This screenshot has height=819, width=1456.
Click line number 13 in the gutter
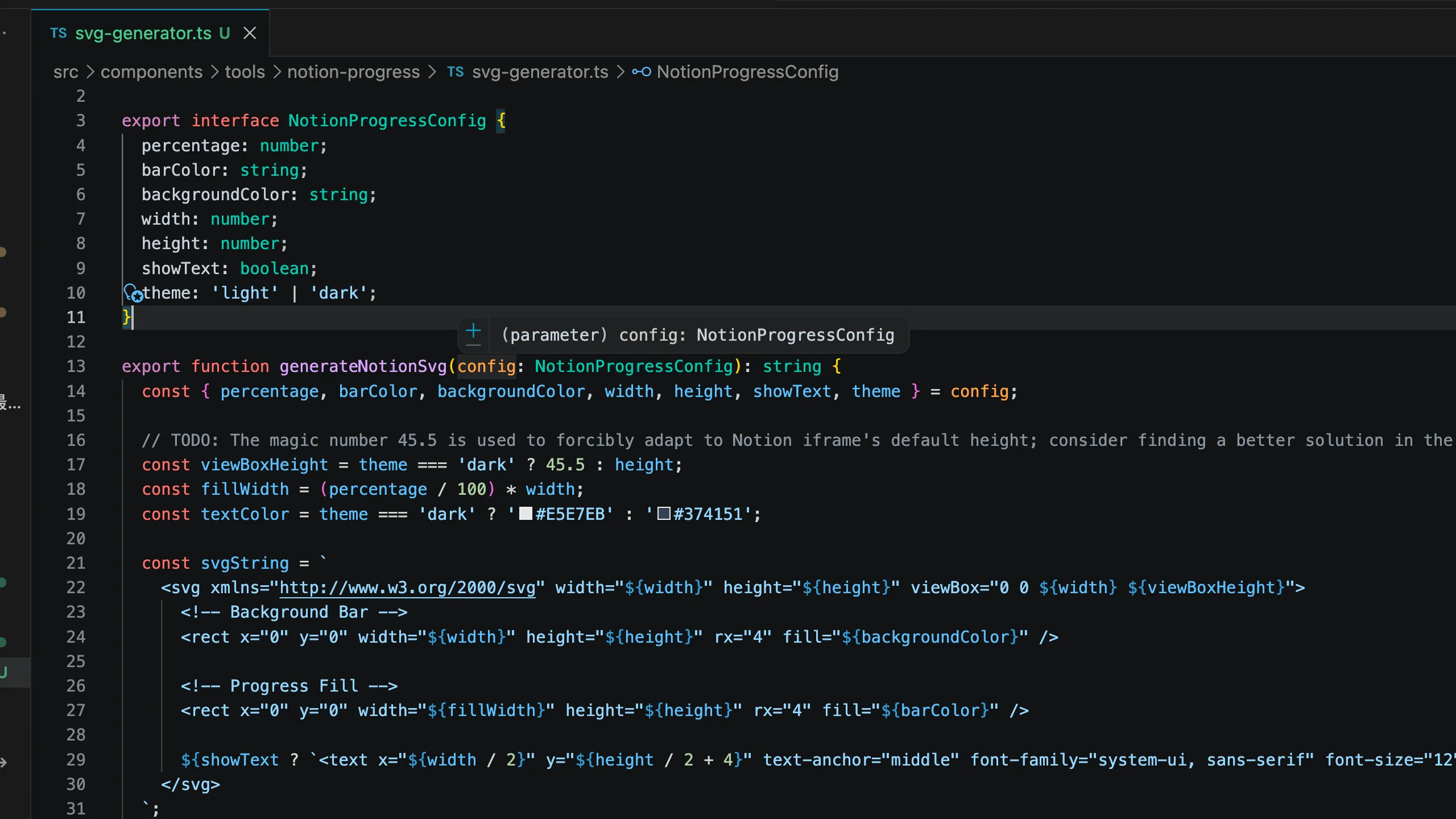[x=76, y=366]
